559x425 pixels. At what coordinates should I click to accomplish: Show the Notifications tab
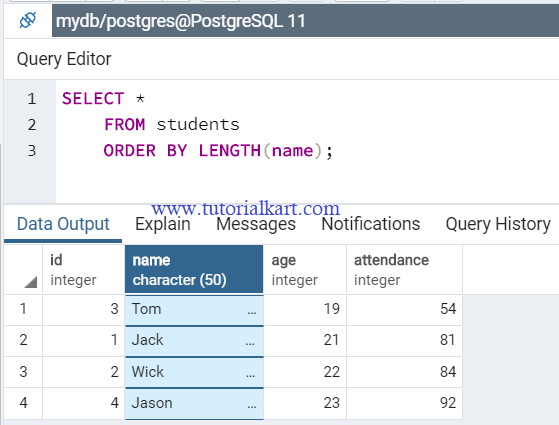coord(371,224)
